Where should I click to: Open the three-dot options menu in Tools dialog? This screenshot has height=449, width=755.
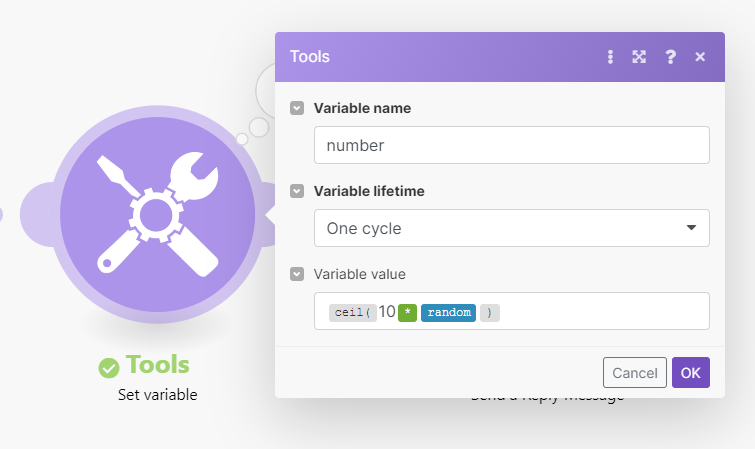point(610,57)
